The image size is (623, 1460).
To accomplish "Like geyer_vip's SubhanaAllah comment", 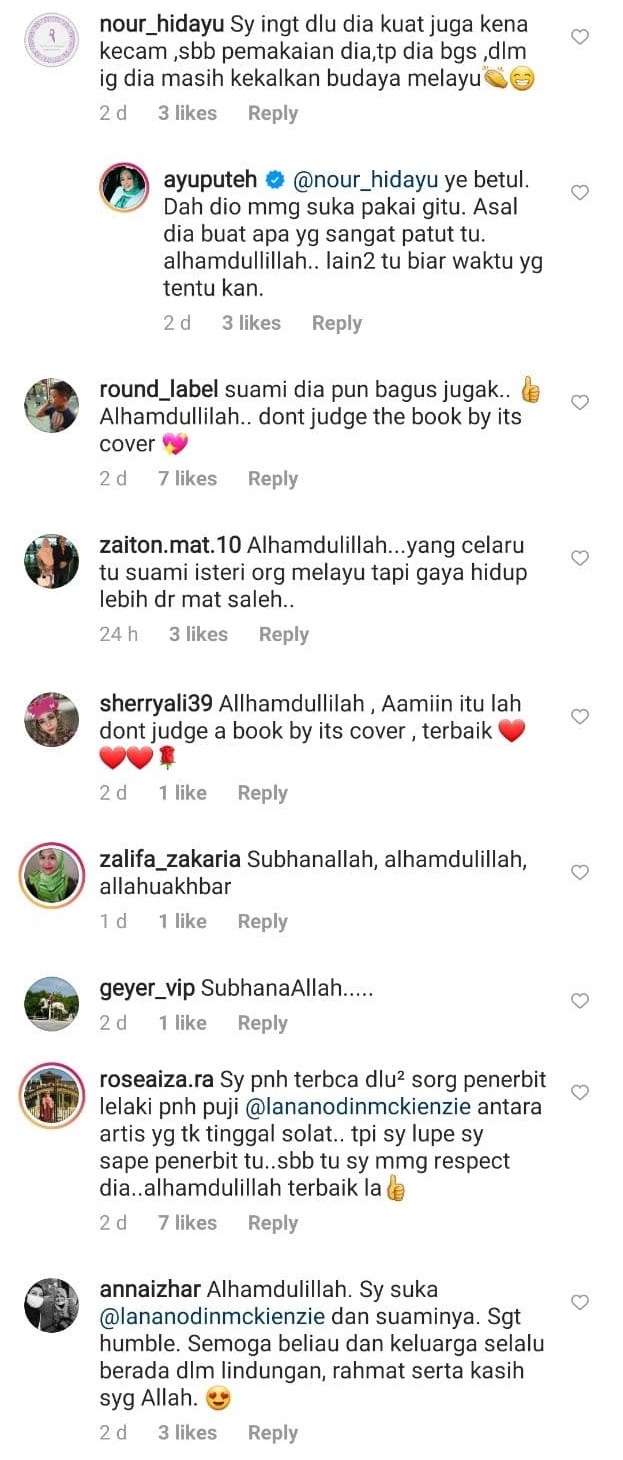I will (x=579, y=1000).
